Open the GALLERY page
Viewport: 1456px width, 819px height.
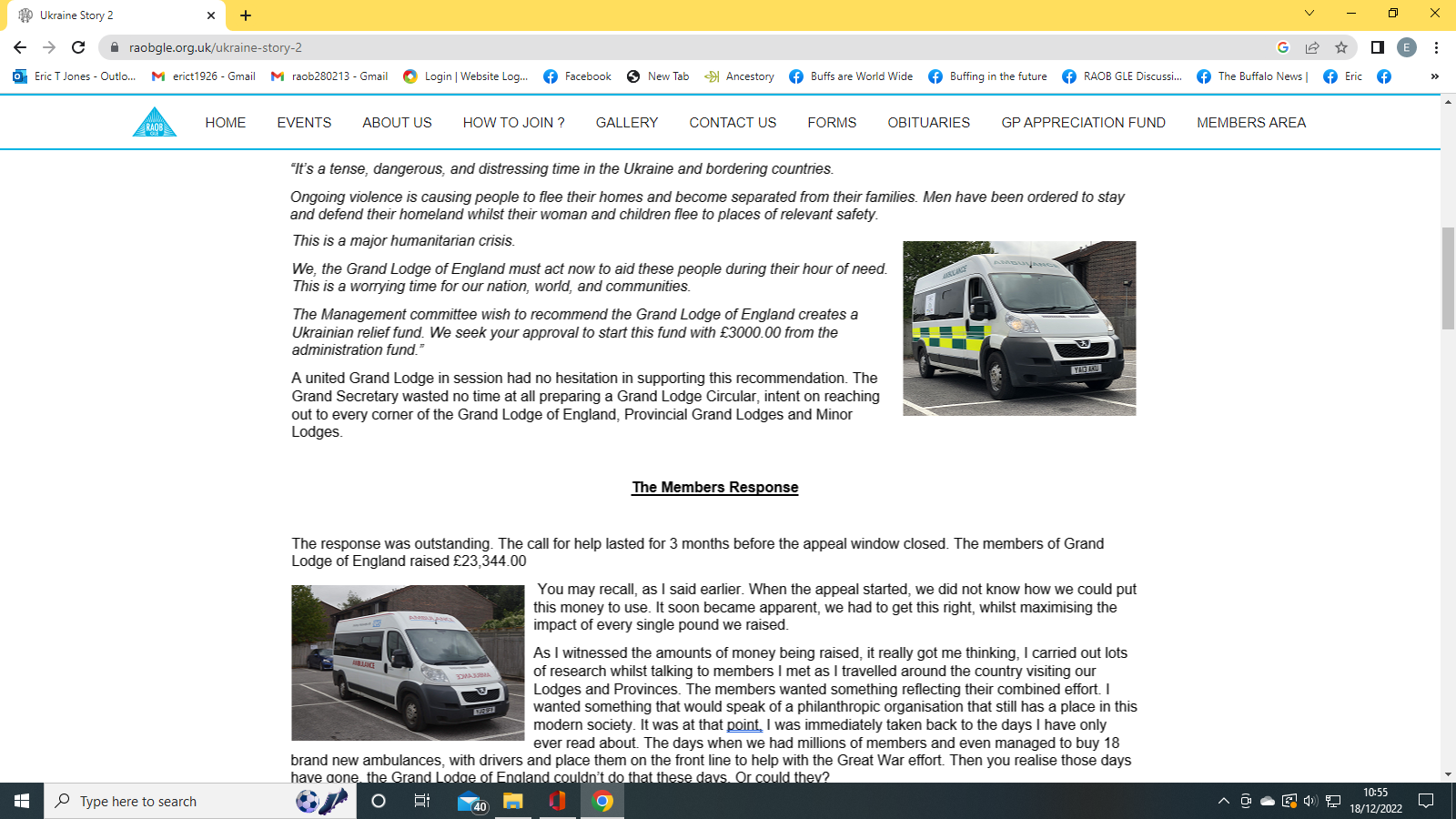click(627, 123)
